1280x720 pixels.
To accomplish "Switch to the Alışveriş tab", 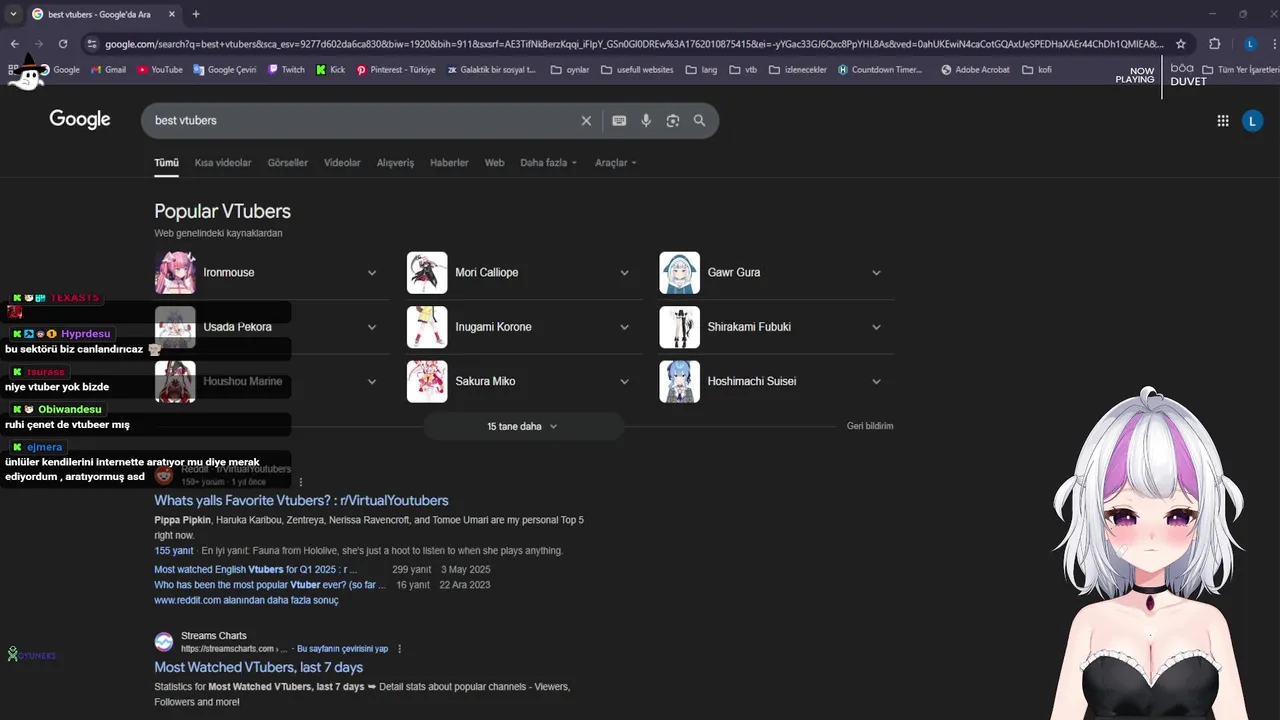I will tap(395, 163).
